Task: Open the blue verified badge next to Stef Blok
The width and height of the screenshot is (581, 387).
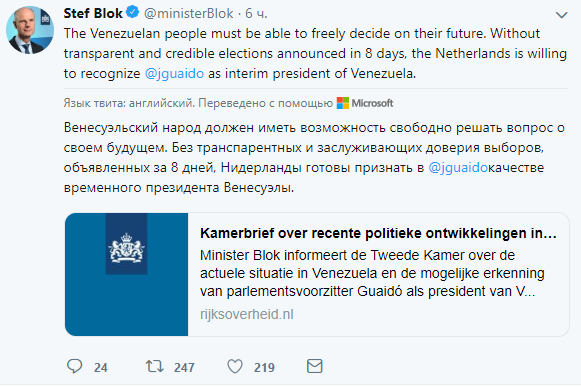Action: (132, 12)
